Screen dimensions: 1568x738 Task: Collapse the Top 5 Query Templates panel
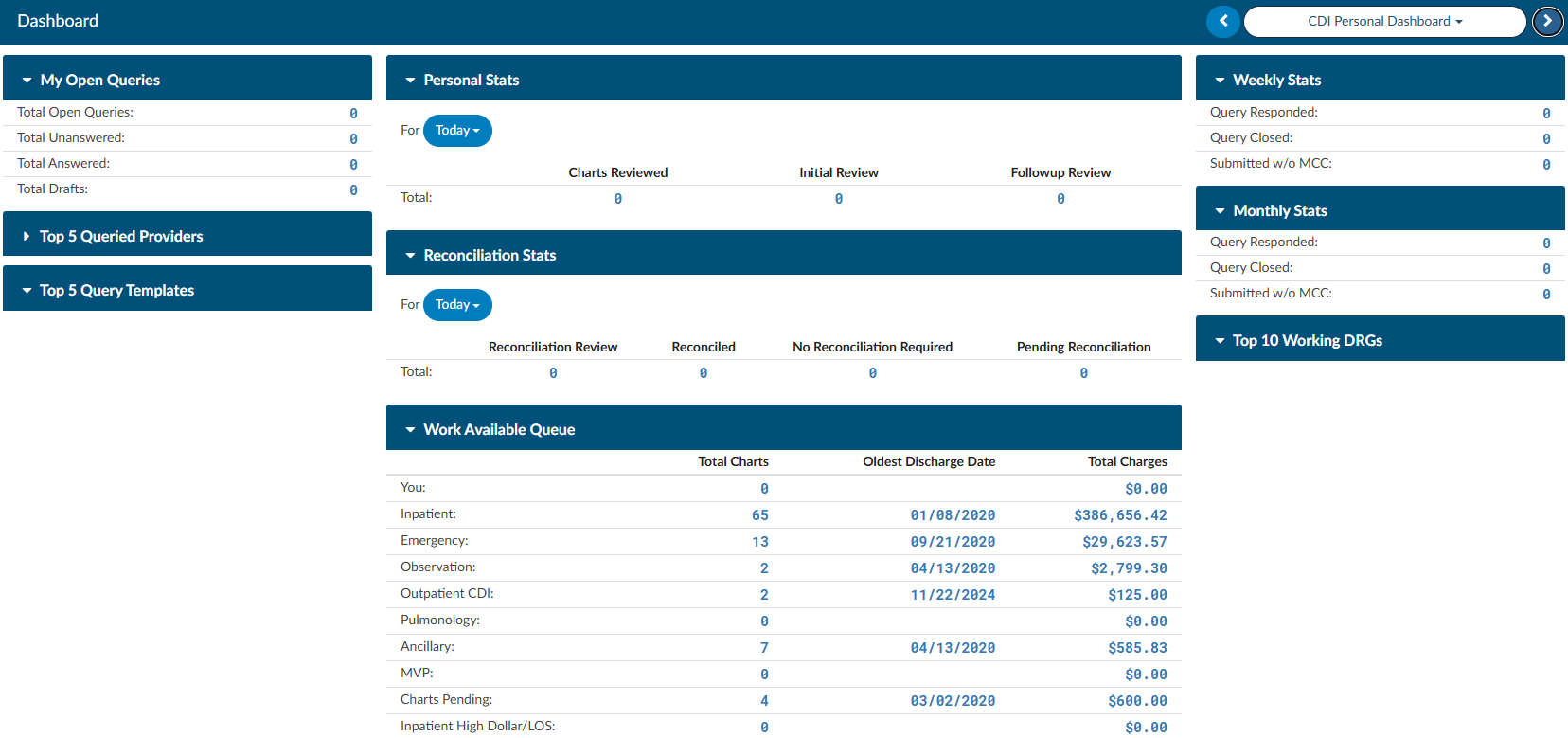point(187,290)
